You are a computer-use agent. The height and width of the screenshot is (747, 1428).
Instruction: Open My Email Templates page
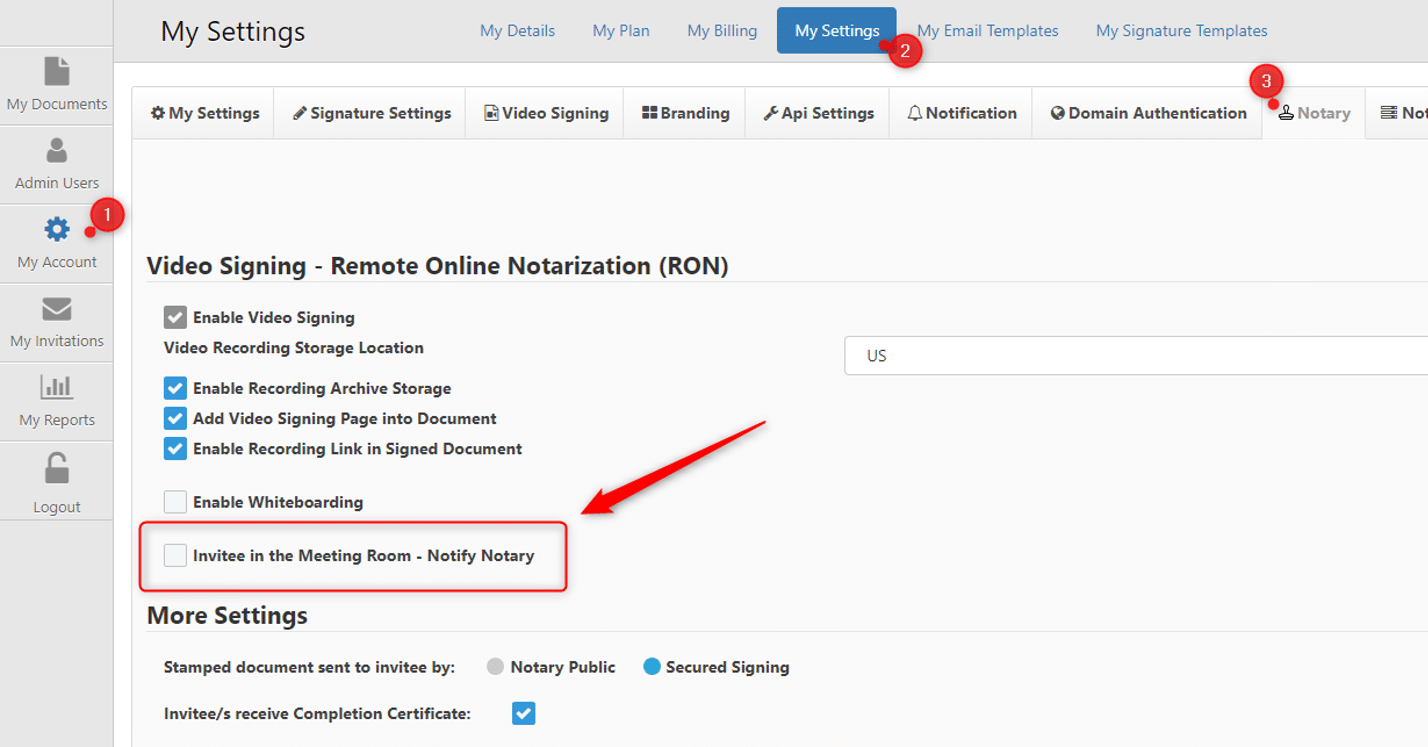pyautogui.click(x=987, y=31)
